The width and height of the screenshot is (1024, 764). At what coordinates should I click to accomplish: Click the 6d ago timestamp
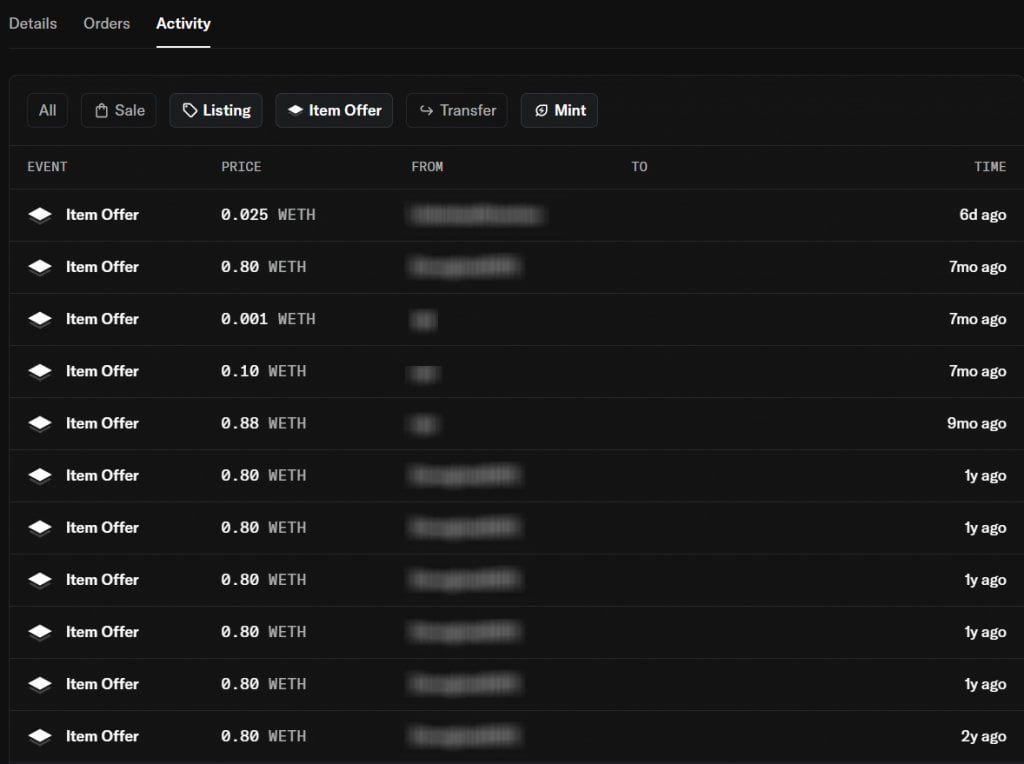point(982,215)
